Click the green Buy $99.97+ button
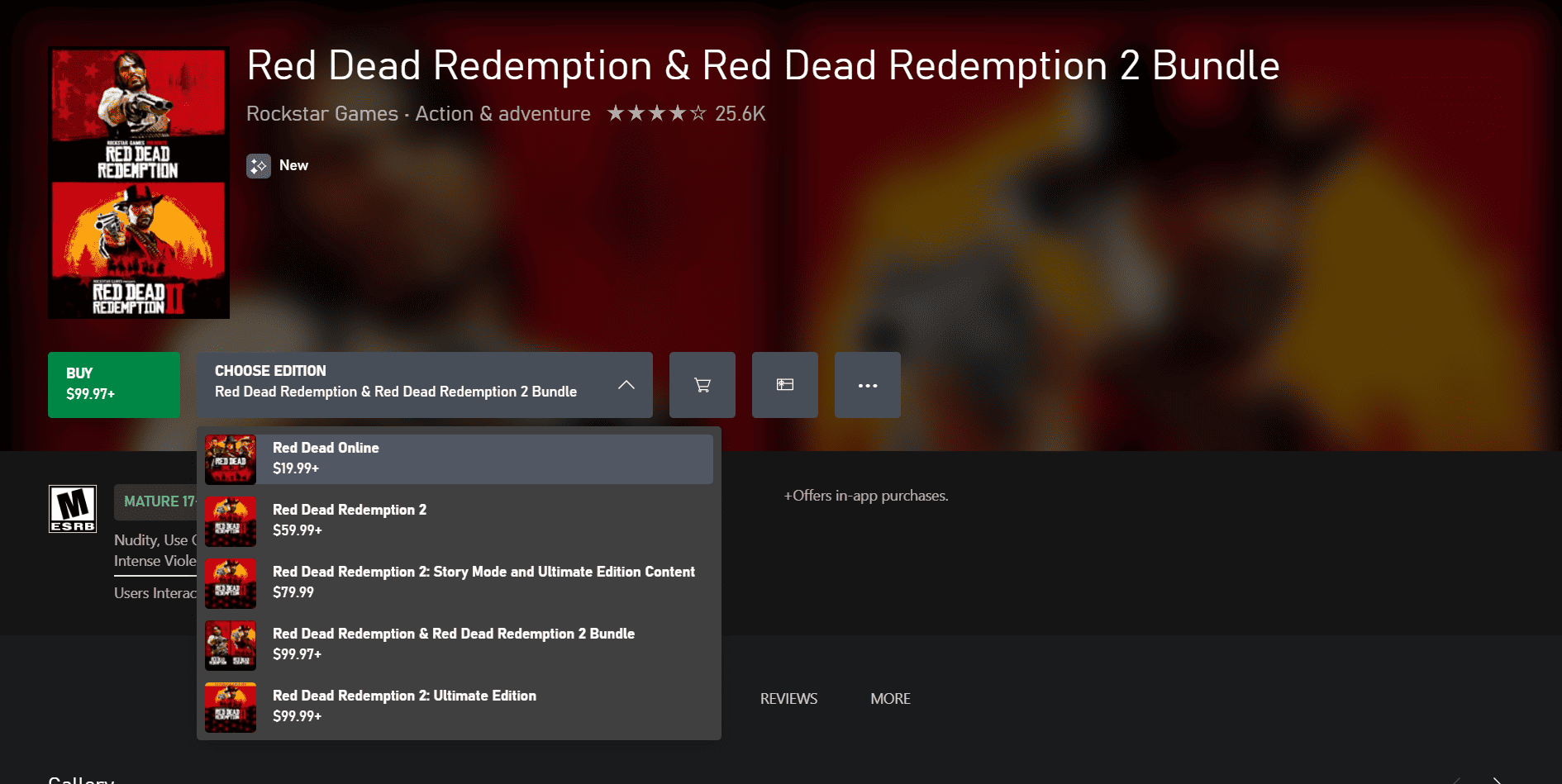Image resolution: width=1562 pixels, height=784 pixels. [x=114, y=385]
